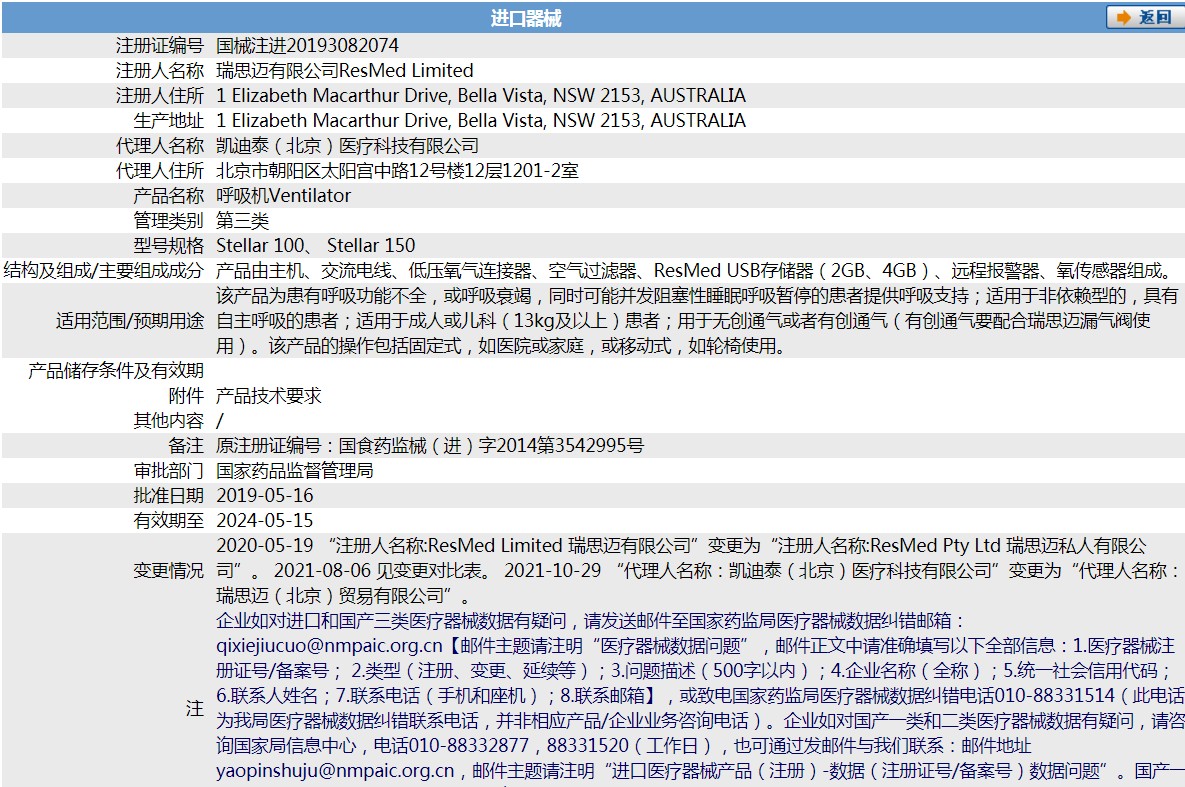The width and height of the screenshot is (1185, 787).
Task: Click the 代理人住所 label
Action: (x=159, y=170)
